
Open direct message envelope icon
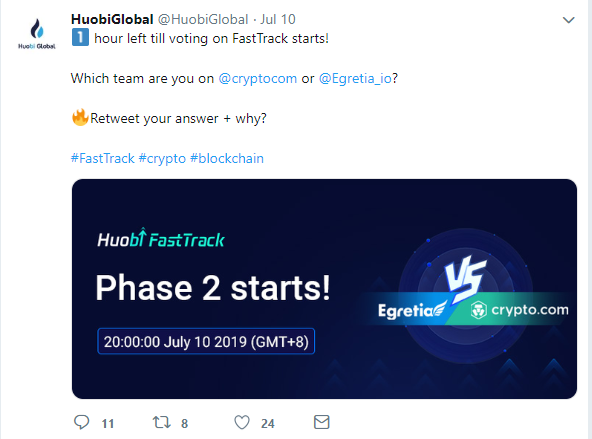(x=322, y=422)
